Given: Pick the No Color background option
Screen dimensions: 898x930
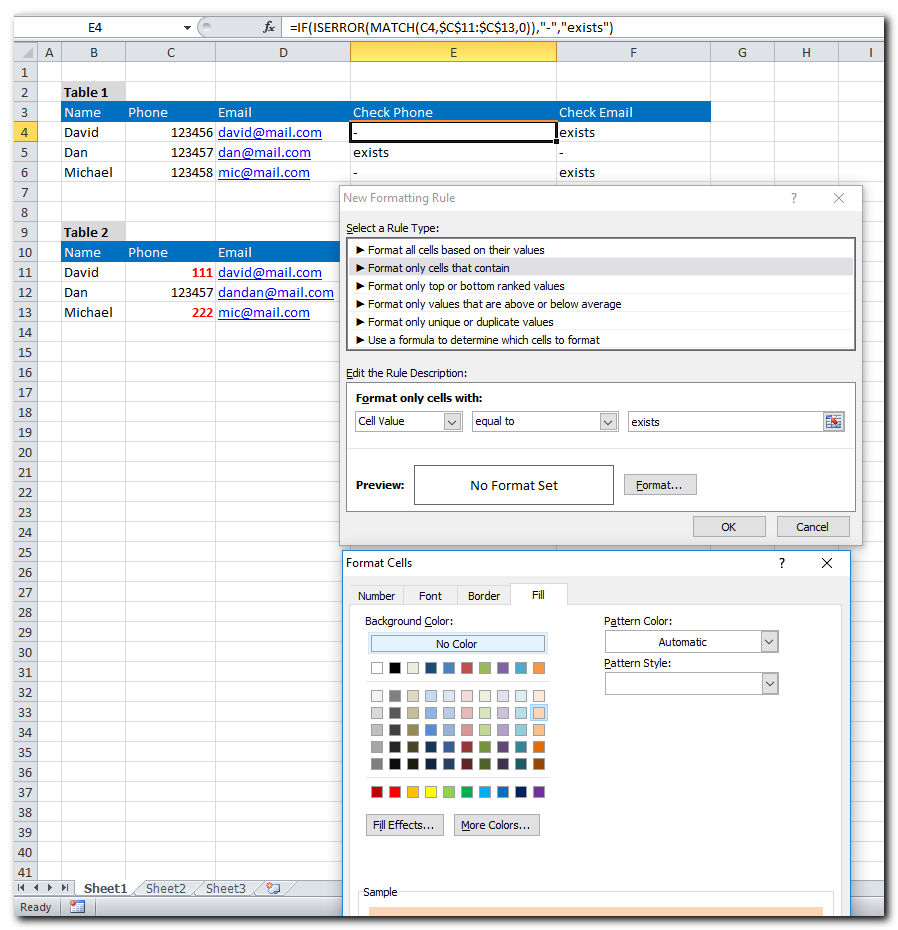Looking at the screenshot, I should (x=457, y=644).
